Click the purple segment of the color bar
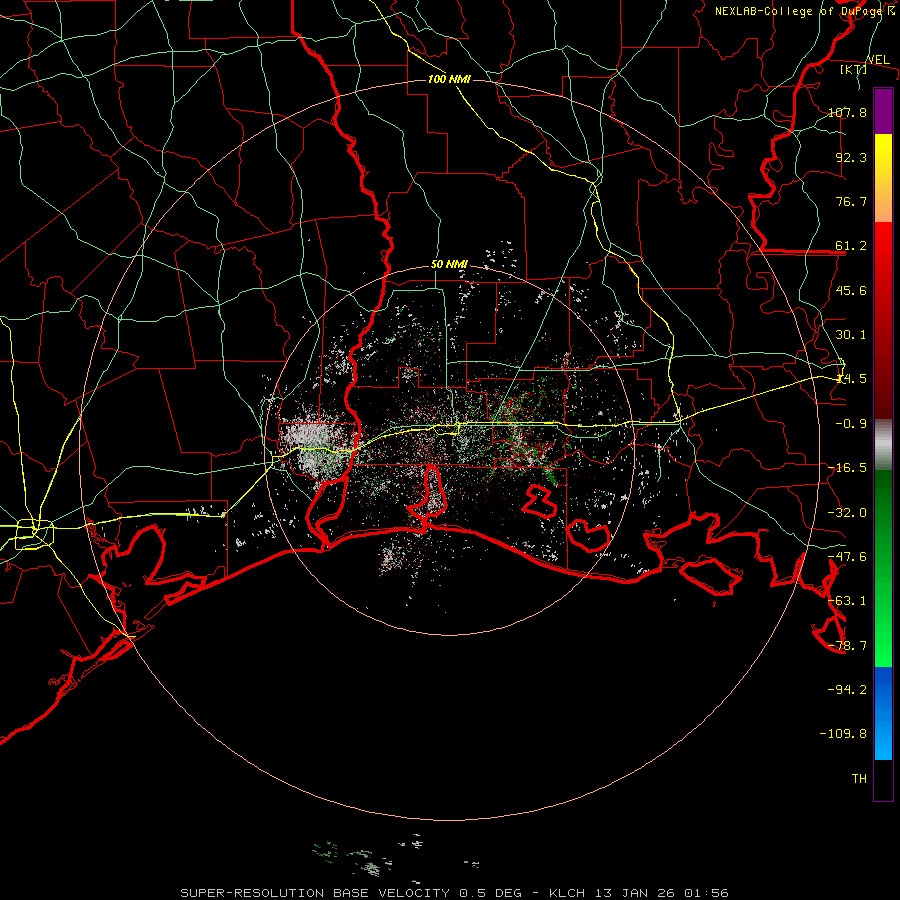This screenshot has width=900, height=900. point(883,112)
